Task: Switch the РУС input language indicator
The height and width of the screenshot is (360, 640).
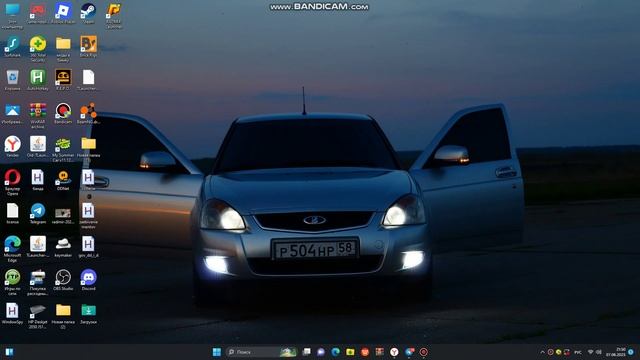Action: click(578, 352)
